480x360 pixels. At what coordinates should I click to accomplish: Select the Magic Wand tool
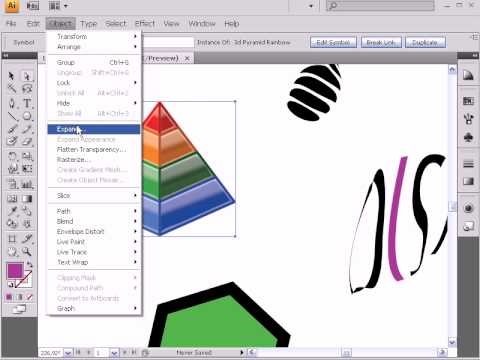click(x=12, y=89)
